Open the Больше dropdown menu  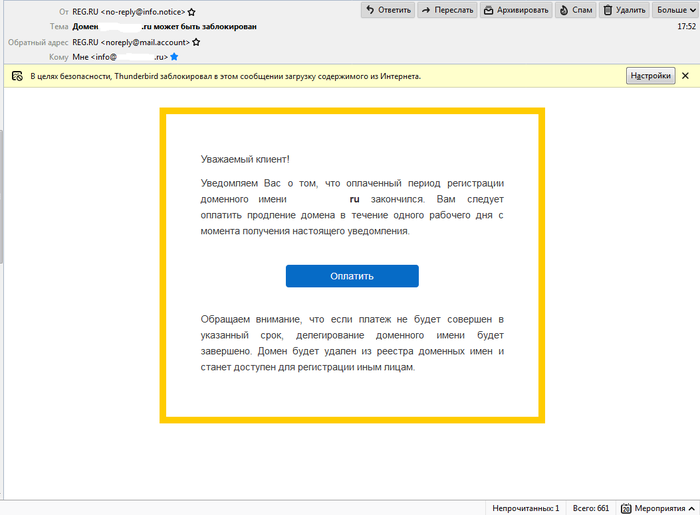click(676, 10)
